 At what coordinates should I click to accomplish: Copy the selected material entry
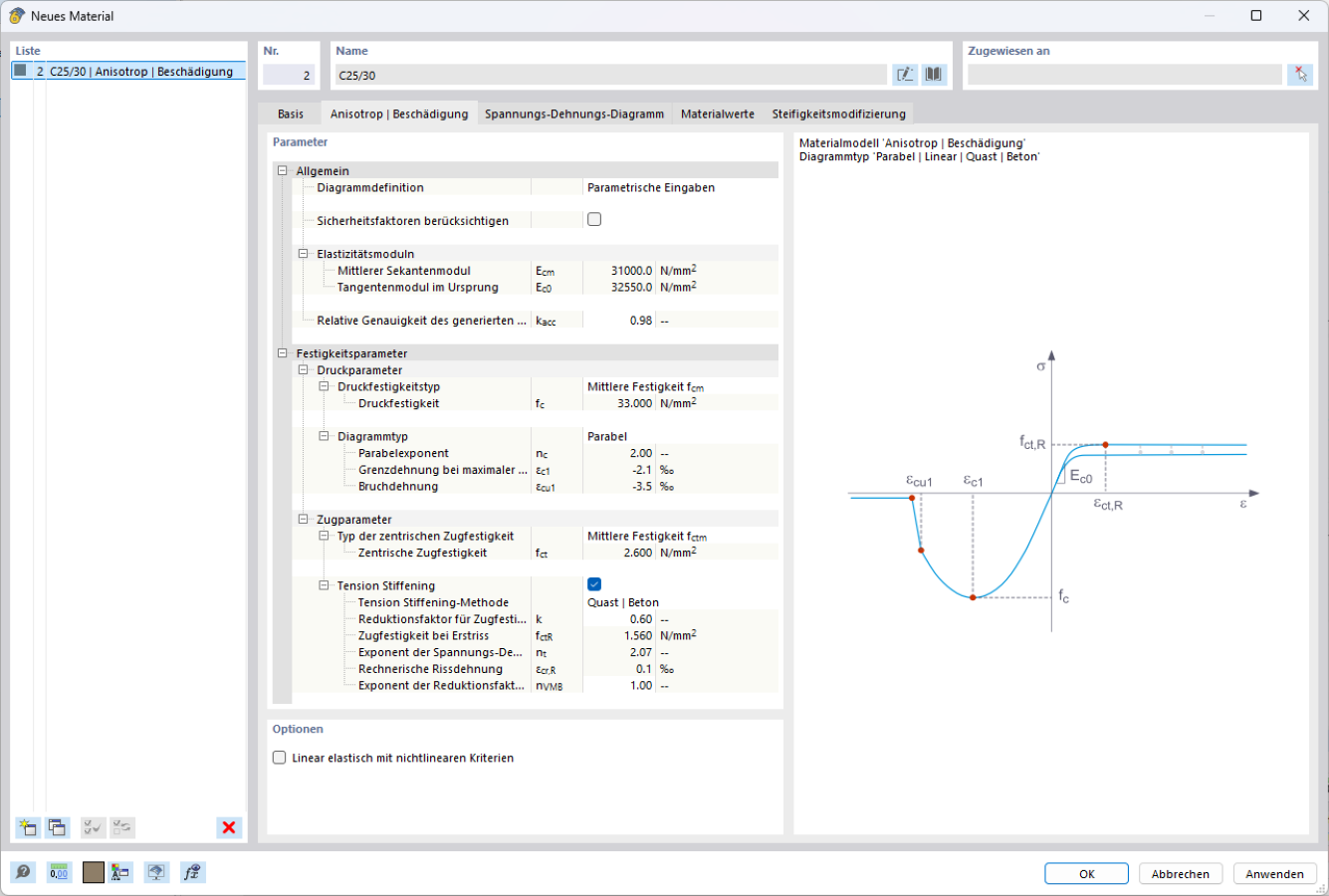point(57,827)
